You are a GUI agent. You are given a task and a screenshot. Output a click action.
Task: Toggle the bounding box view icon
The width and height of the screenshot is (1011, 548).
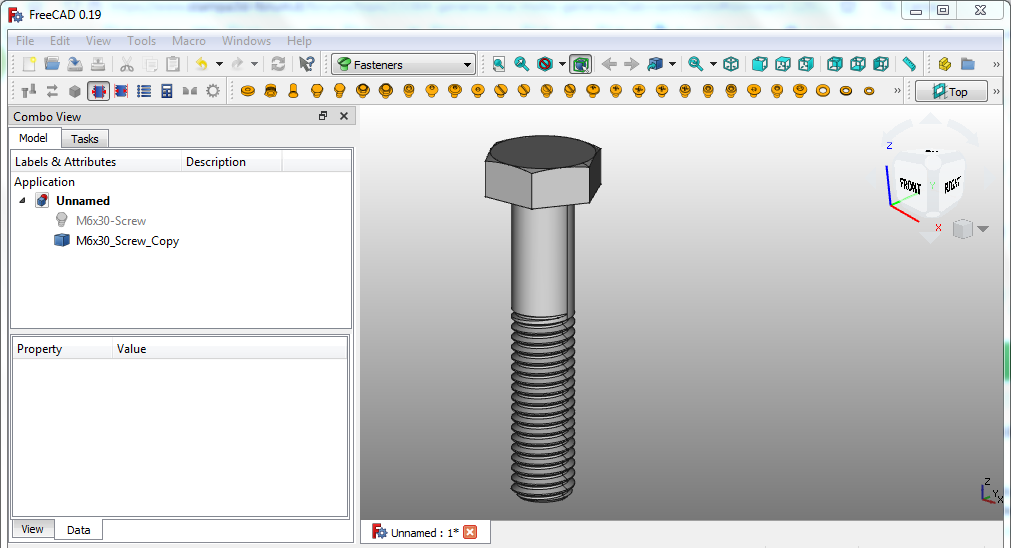(x=581, y=64)
